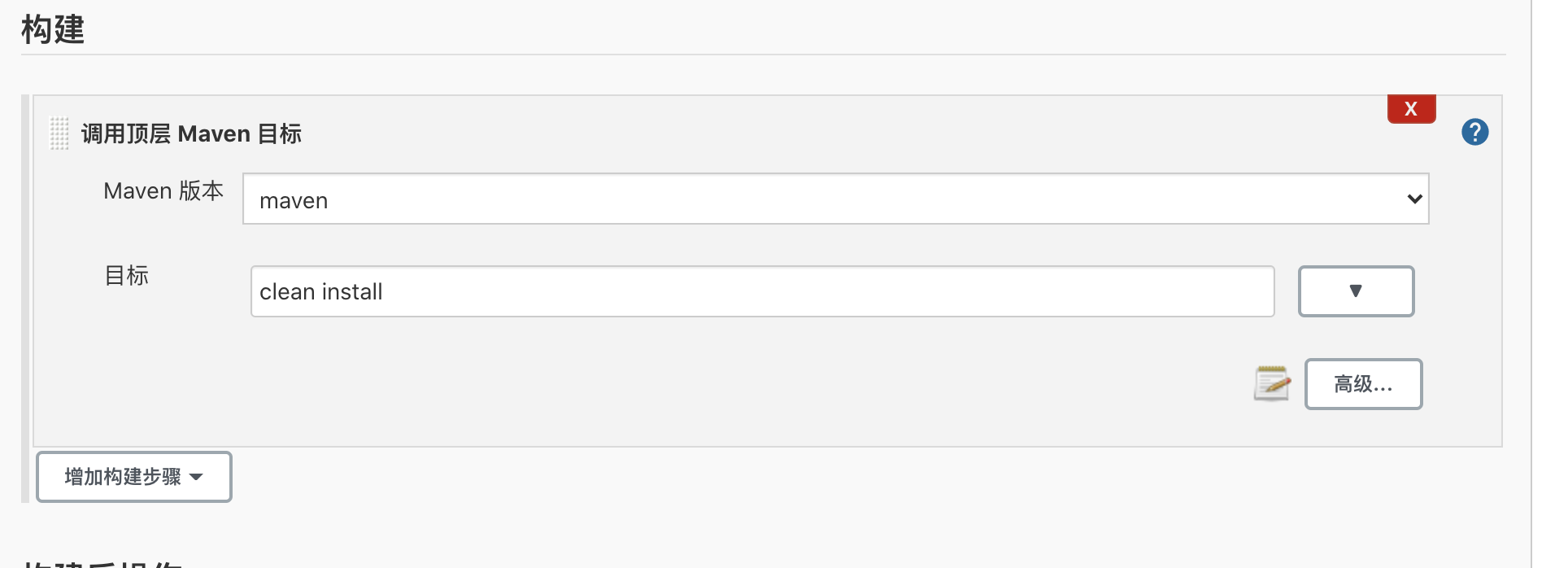Click the caret on the 增加构建步骤 button
This screenshot has width=1568, height=568.
pos(196,478)
